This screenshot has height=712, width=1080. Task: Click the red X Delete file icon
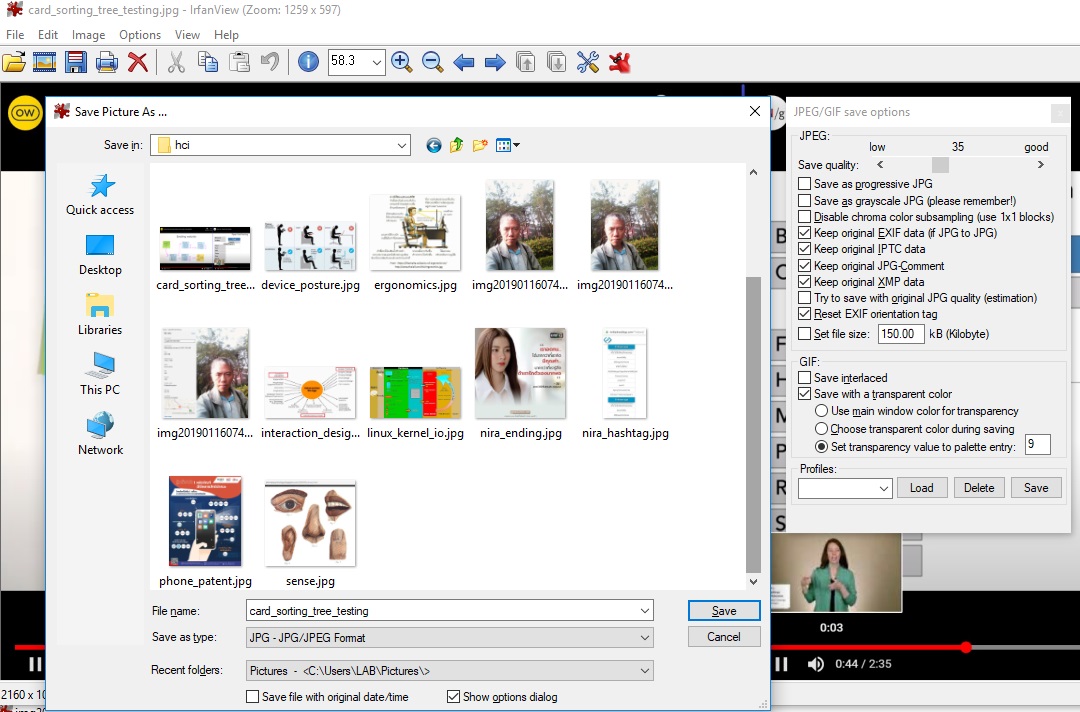138,62
